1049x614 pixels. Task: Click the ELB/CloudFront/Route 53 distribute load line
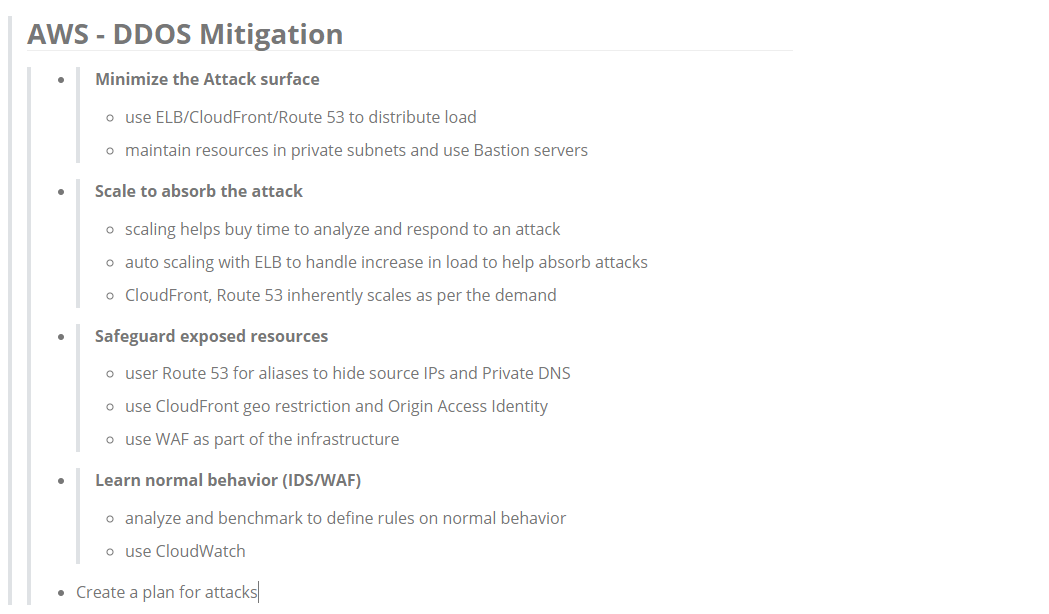(300, 117)
